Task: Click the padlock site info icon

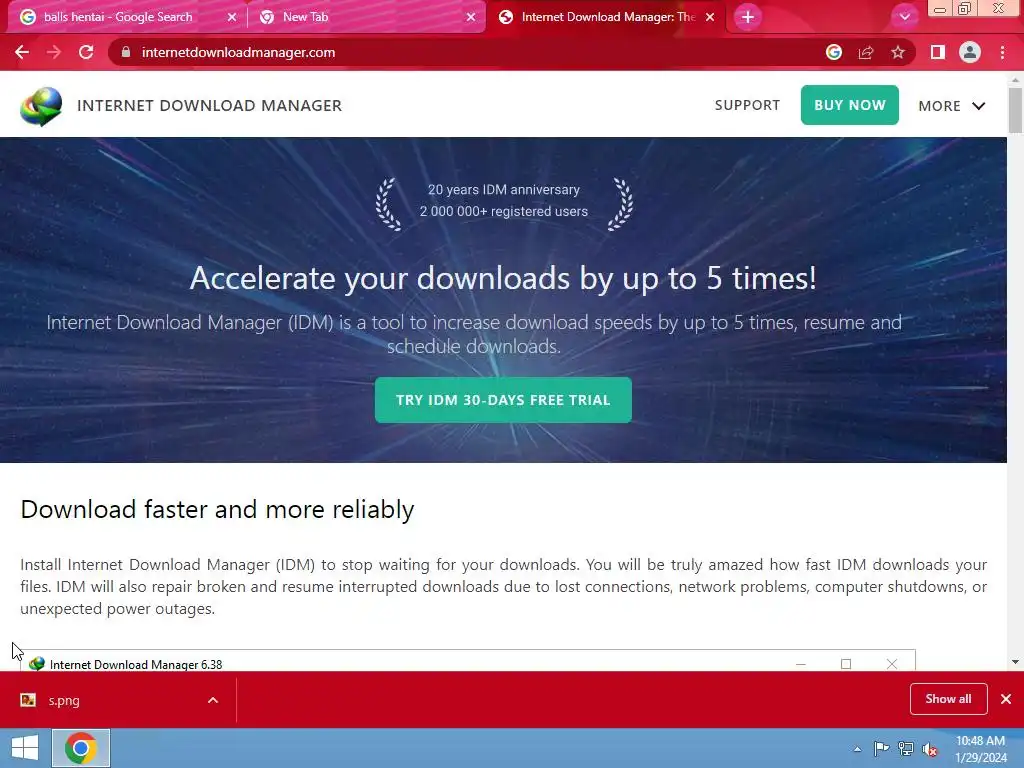Action: coord(126,52)
